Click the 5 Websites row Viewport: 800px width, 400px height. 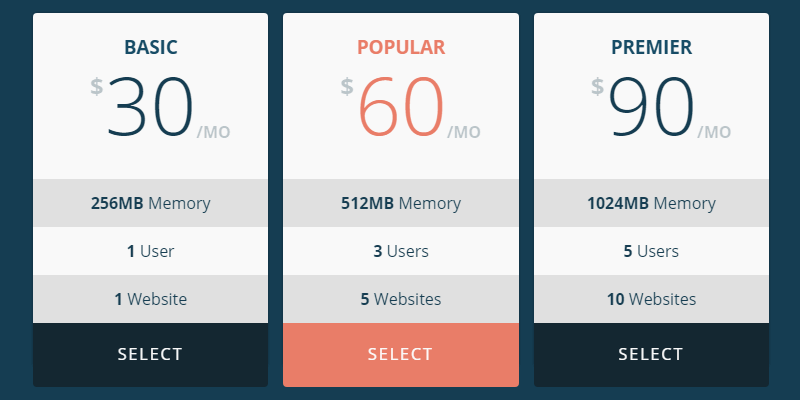400,299
